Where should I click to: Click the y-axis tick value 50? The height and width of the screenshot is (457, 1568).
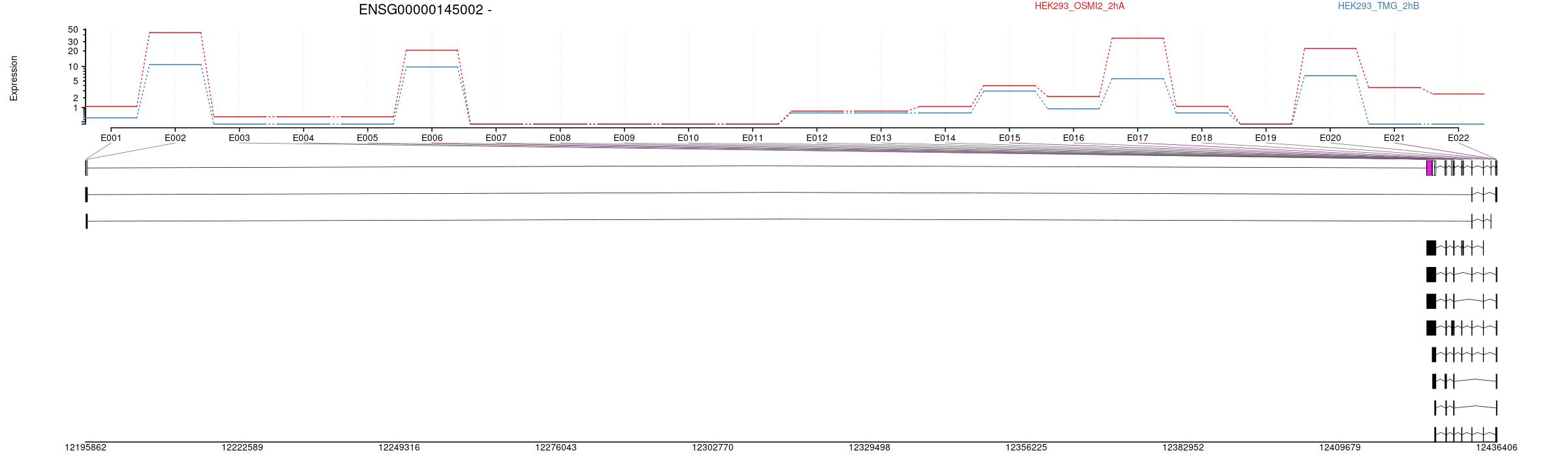73,30
